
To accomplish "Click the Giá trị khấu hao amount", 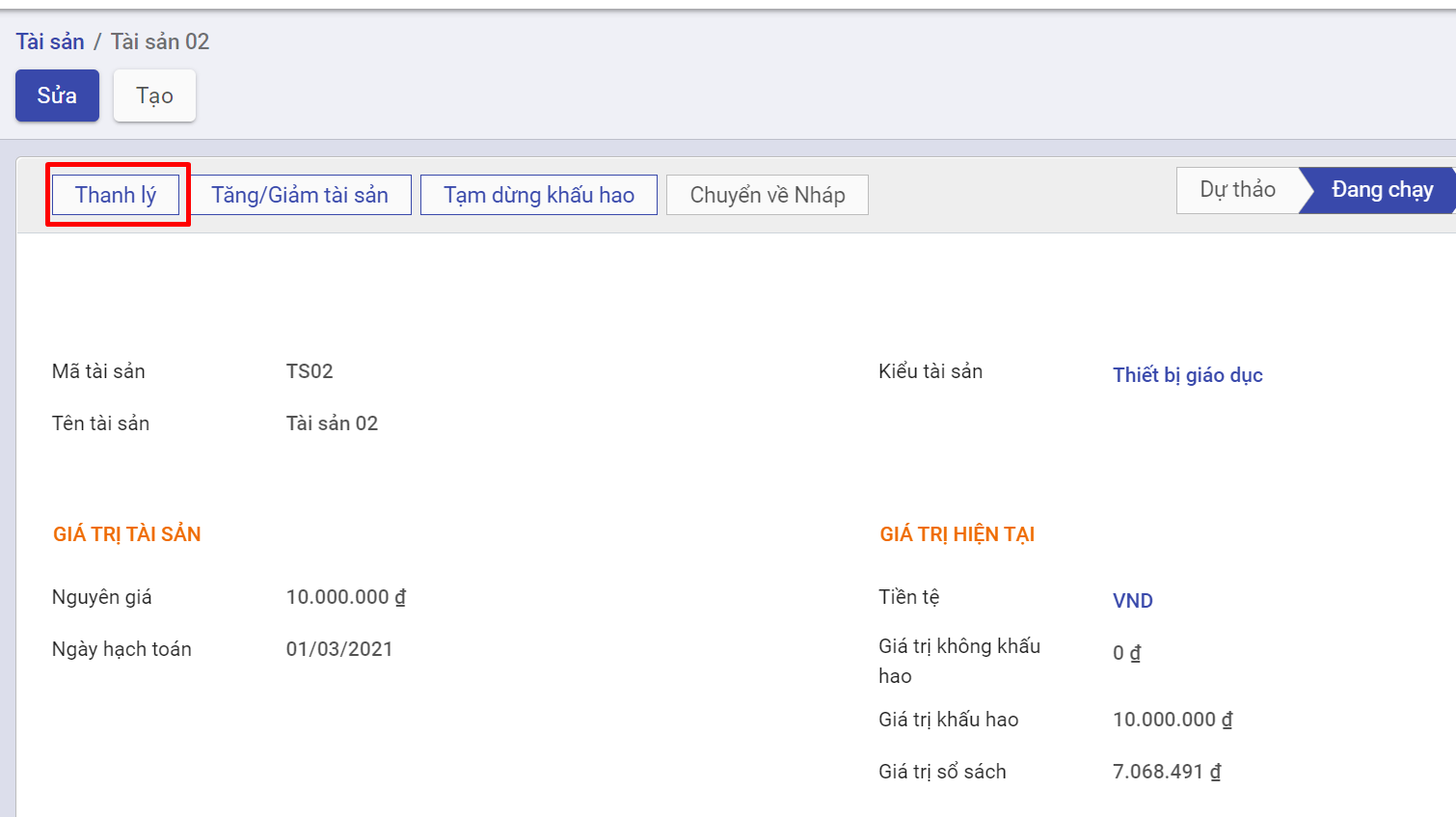I will [x=1172, y=720].
